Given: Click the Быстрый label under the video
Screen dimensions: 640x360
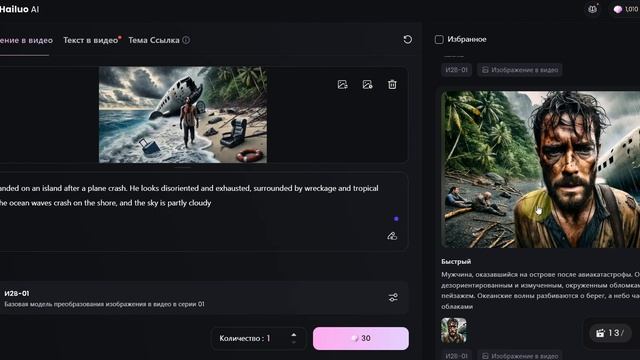Looking at the screenshot, I should coord(456,261).
